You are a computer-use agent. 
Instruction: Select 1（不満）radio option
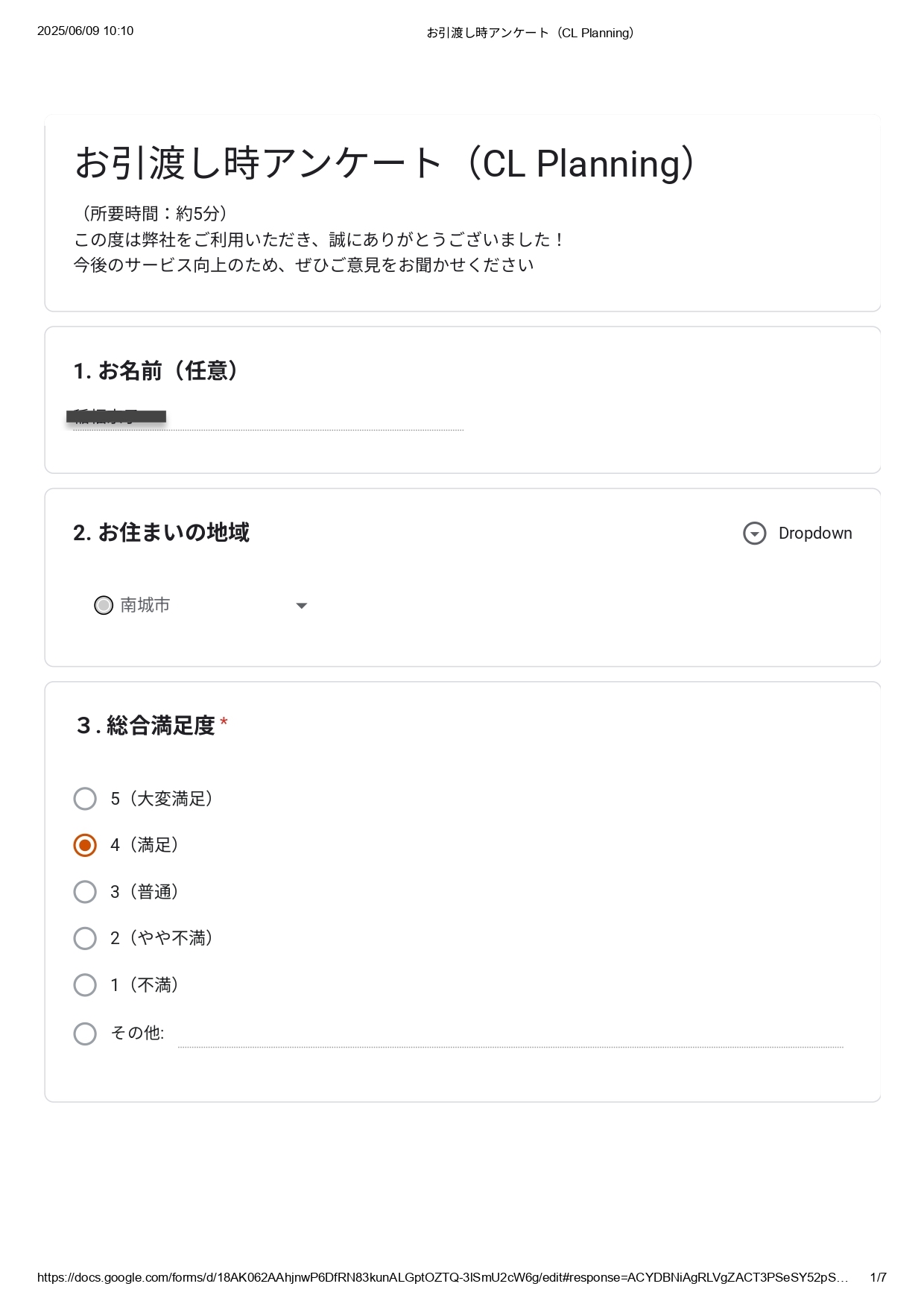[x=85, y=985]
